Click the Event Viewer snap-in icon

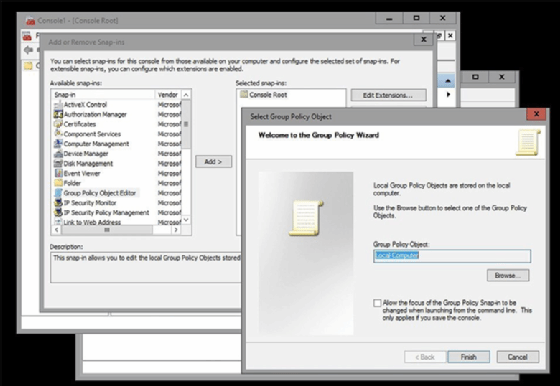[x=58, y=173]
